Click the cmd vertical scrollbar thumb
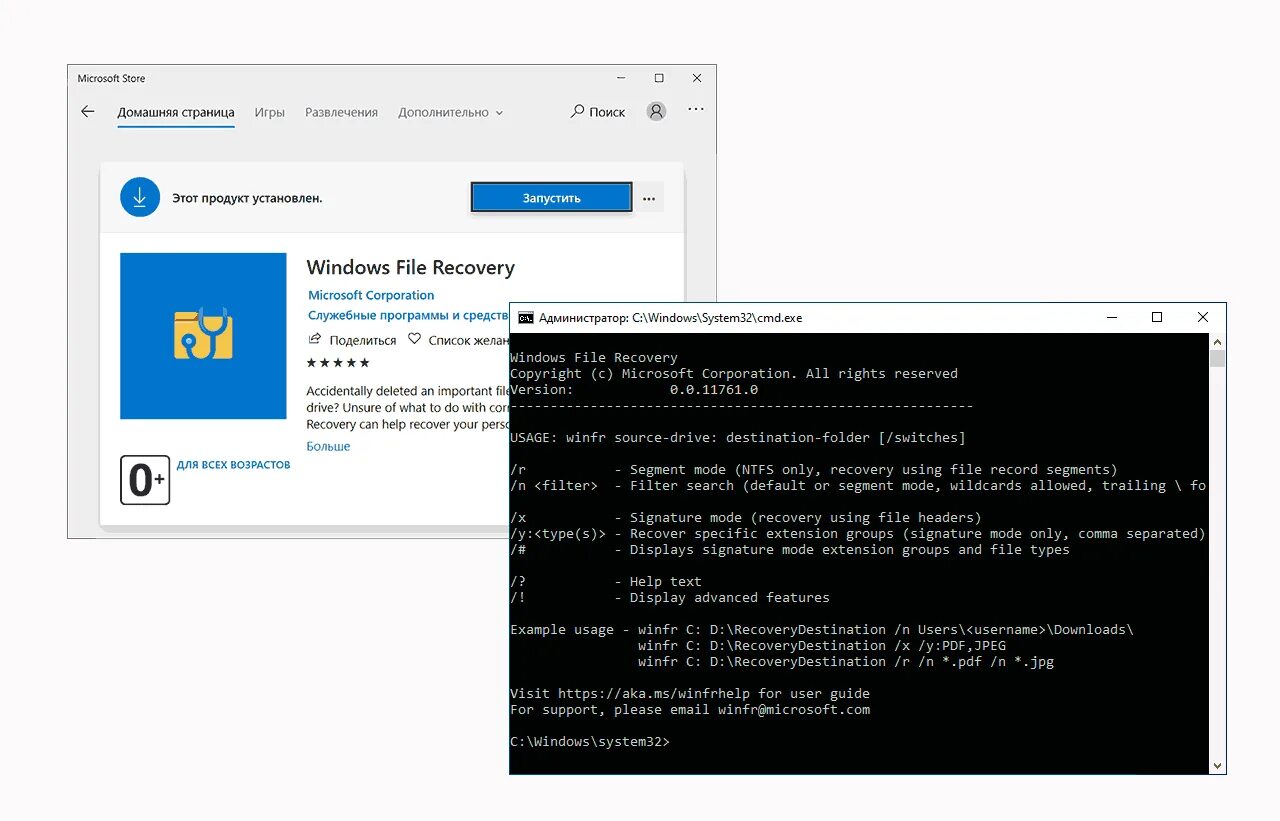 (x=1217, y=359)
